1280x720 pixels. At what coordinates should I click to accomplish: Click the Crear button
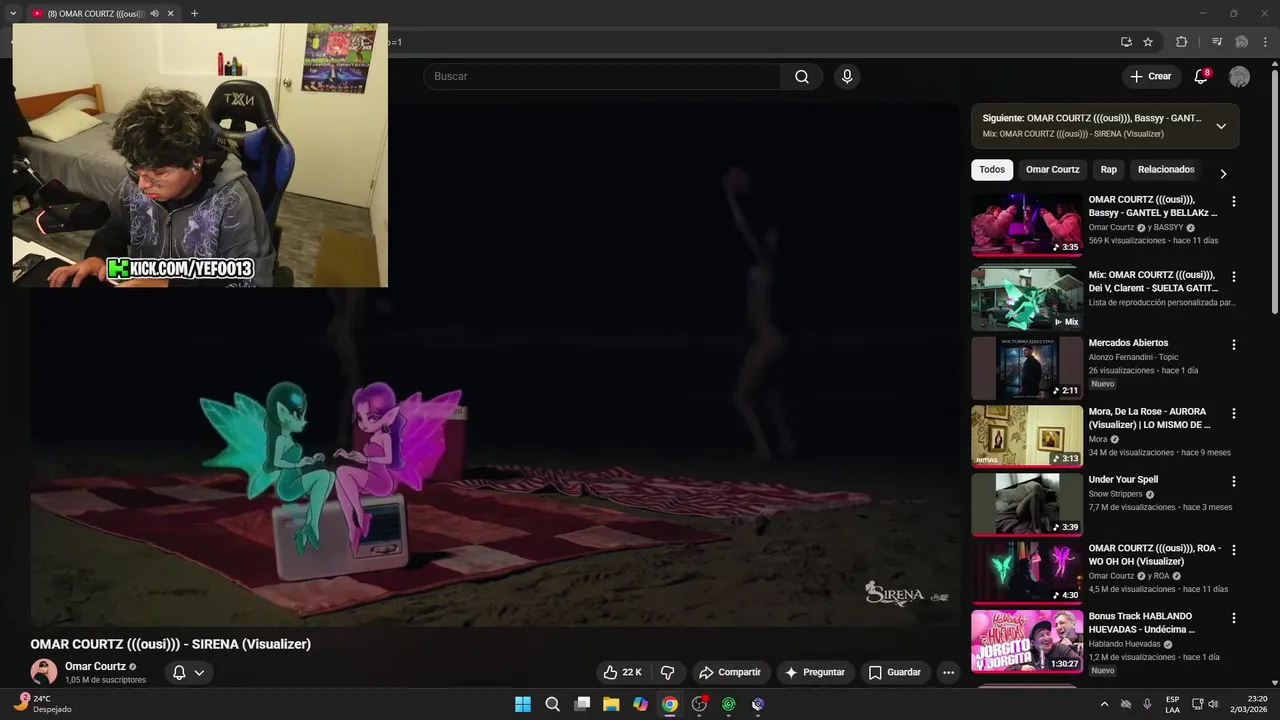click(1150, 77)
